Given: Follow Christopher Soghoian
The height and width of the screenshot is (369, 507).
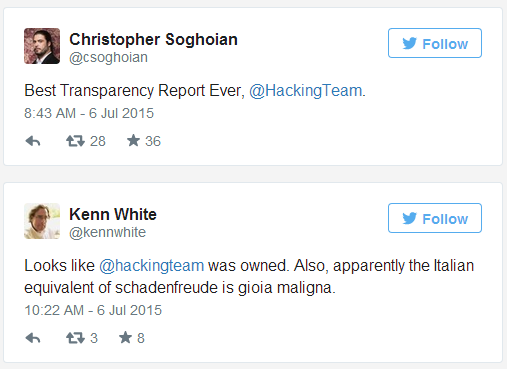Looking at the screenshot, I should tap(435, 43).
